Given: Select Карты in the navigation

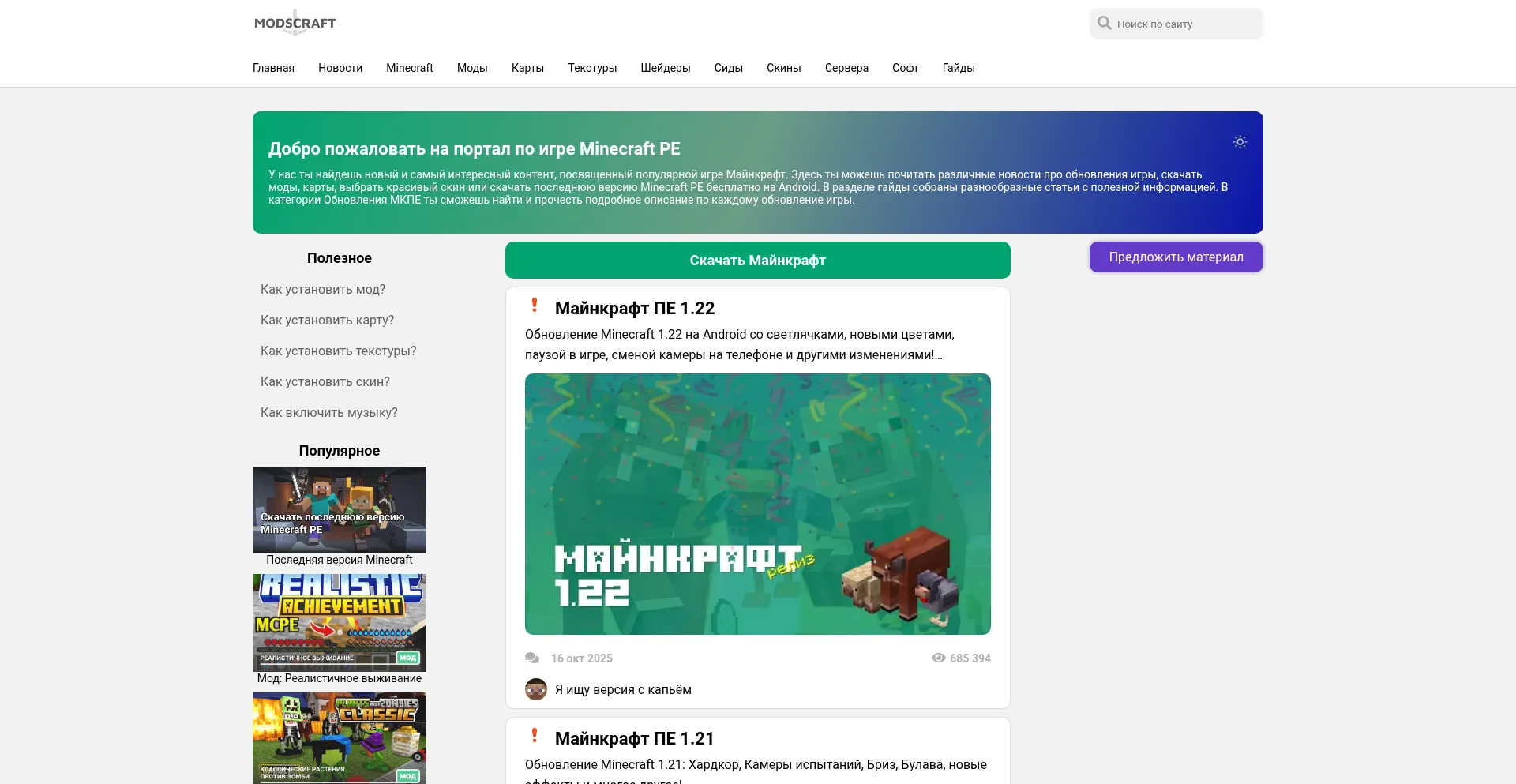Looking at the screenshot, I should coord(527,68).
